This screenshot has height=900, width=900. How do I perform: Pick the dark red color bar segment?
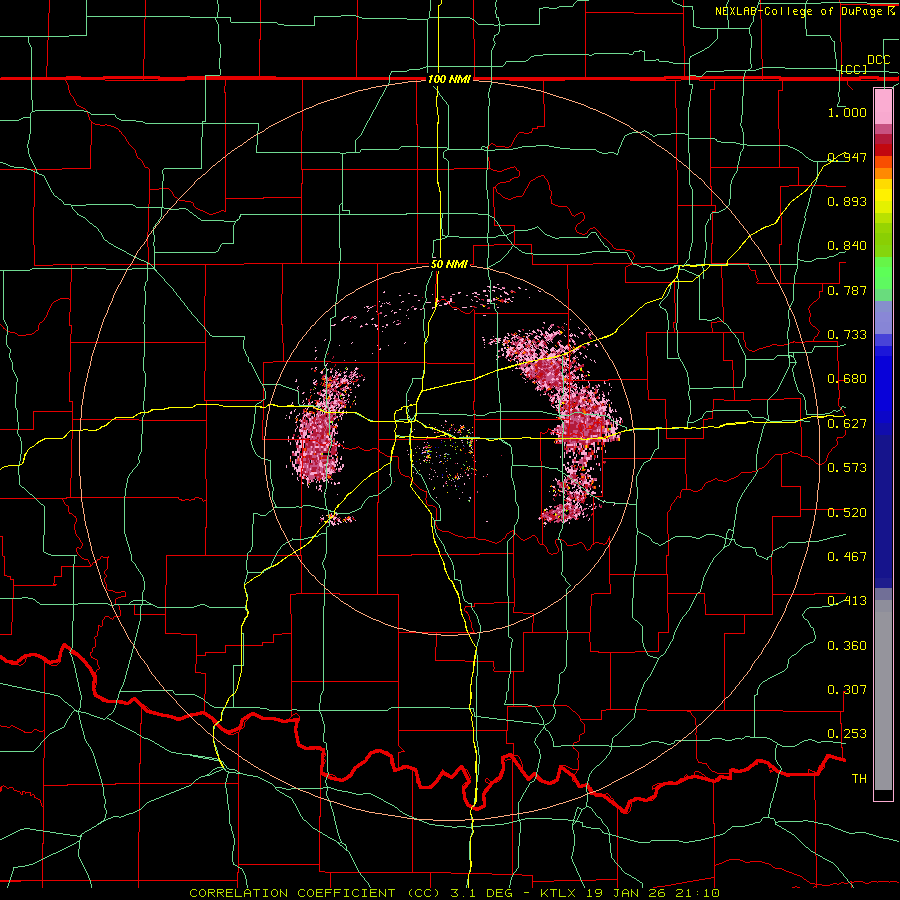point(883,149)
